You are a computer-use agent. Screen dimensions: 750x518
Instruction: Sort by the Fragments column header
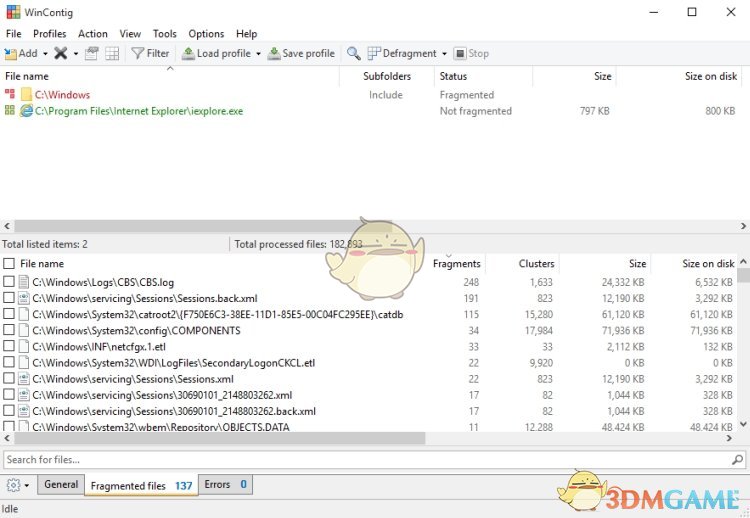tap(456, 264)
